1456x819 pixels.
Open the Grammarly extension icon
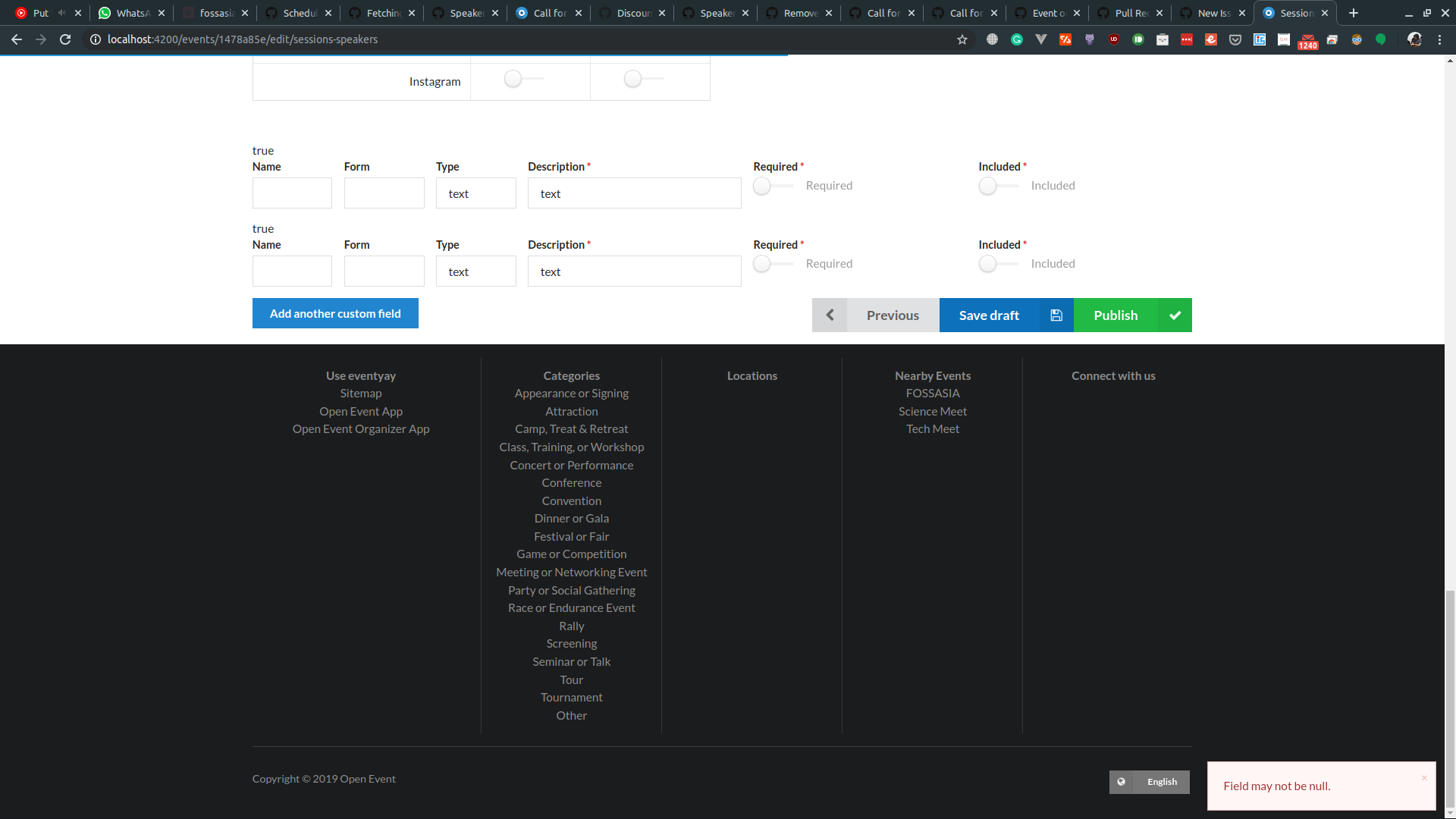click(x=1017, y=39)
